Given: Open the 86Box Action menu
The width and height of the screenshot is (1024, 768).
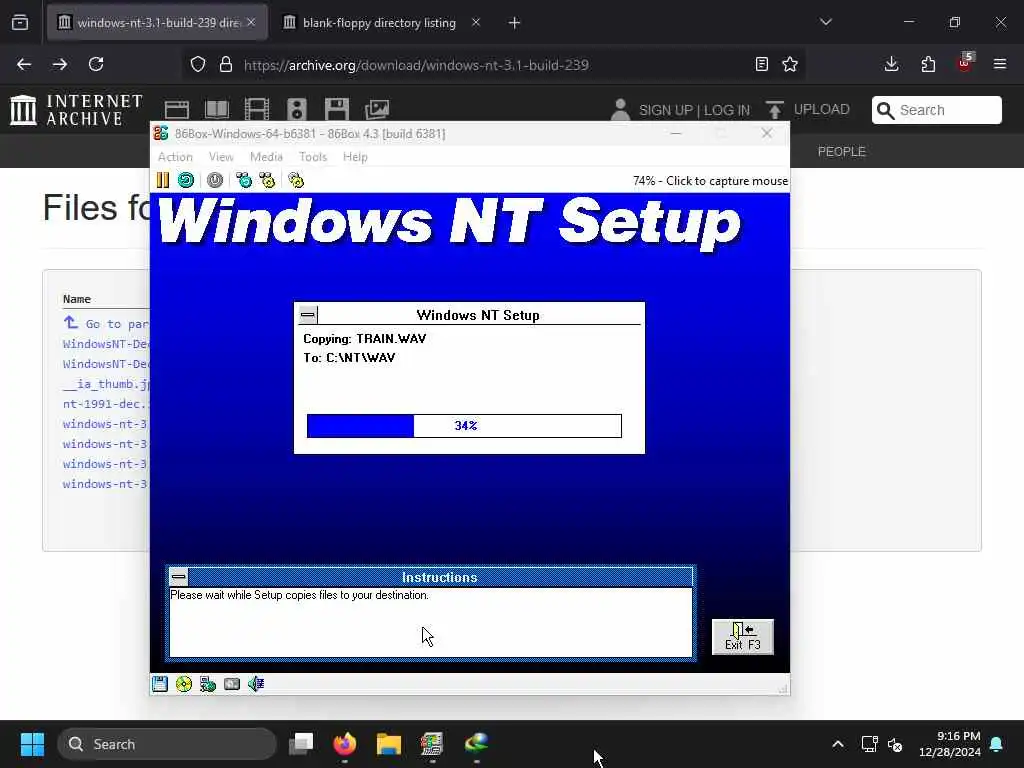Looking at the screenshot, I should point(175,157).
